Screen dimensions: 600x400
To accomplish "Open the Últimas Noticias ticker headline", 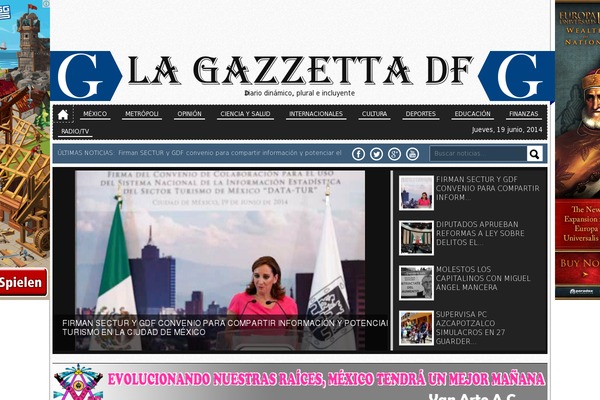I will tap(230, 153).
